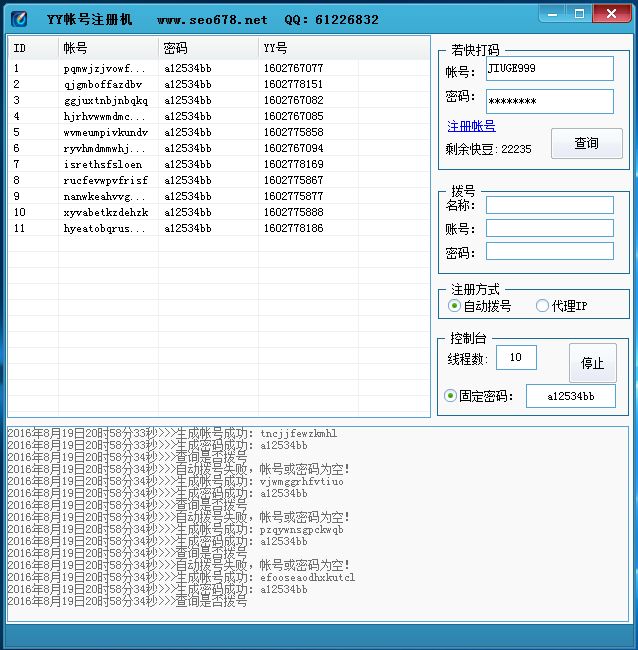The image size is (638, 650).
Task: Click the 拨号 帐号 input field
Action: pos(549,228)
